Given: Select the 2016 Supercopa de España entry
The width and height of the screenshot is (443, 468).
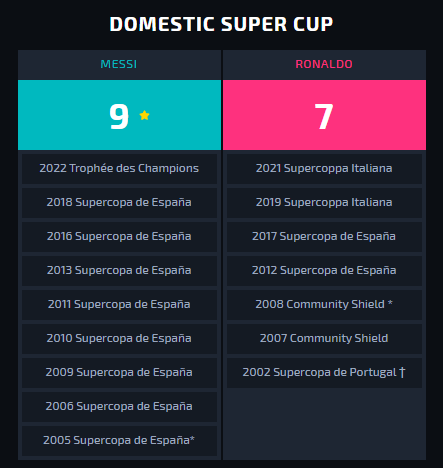Looking at the screenshot, I should point(119,237).
